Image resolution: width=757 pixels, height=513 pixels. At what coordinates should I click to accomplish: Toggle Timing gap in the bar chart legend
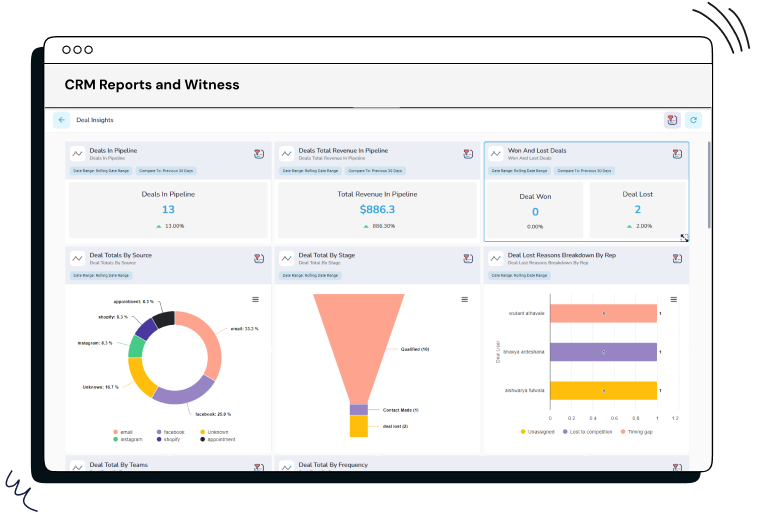[x=636, y=432]
